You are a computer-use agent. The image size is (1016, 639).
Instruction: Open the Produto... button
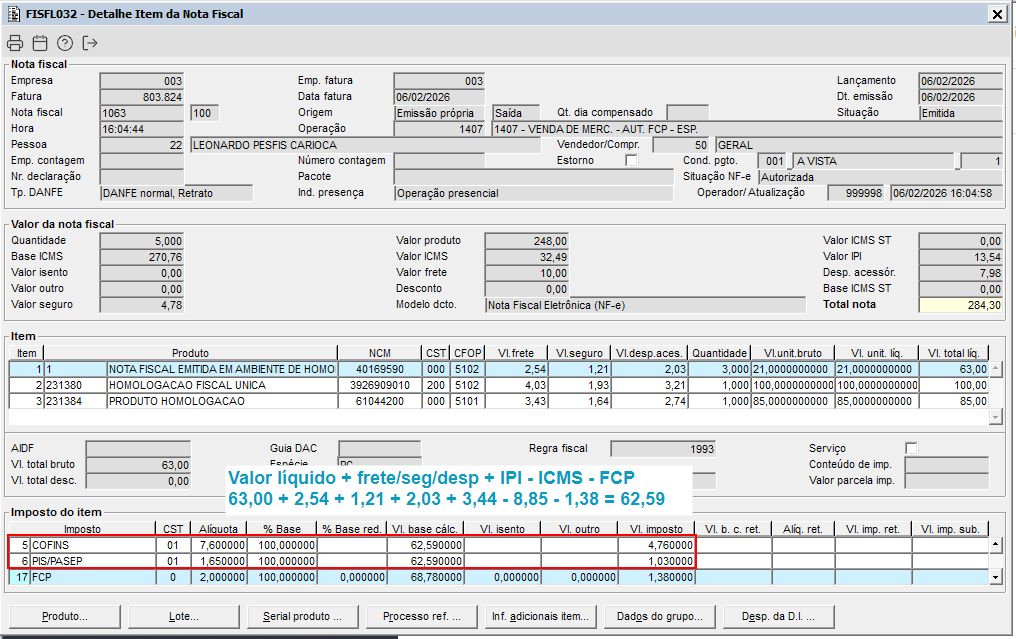[64, 616]
